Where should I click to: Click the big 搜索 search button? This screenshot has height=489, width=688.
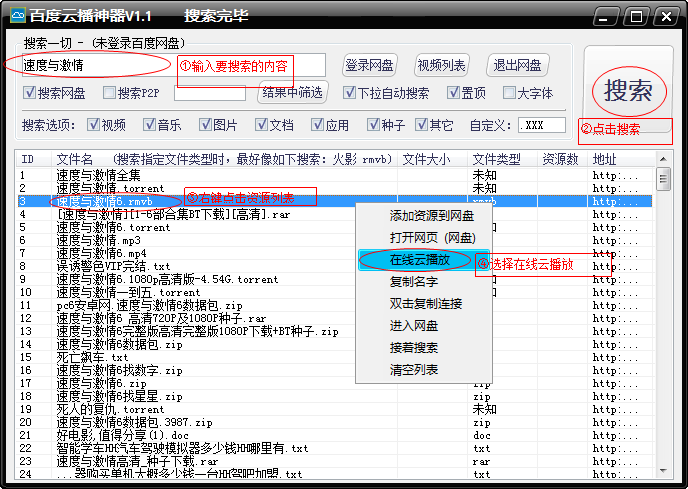pos(628,90)
